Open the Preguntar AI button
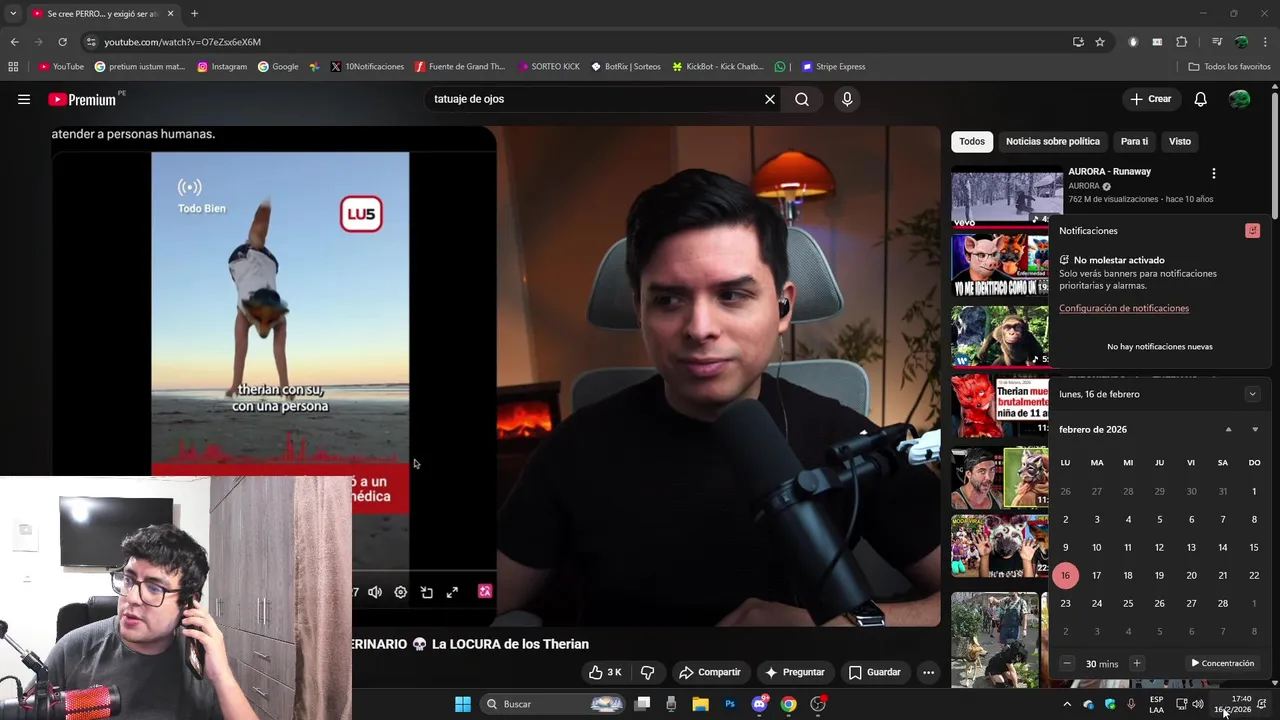 [794, 672]
